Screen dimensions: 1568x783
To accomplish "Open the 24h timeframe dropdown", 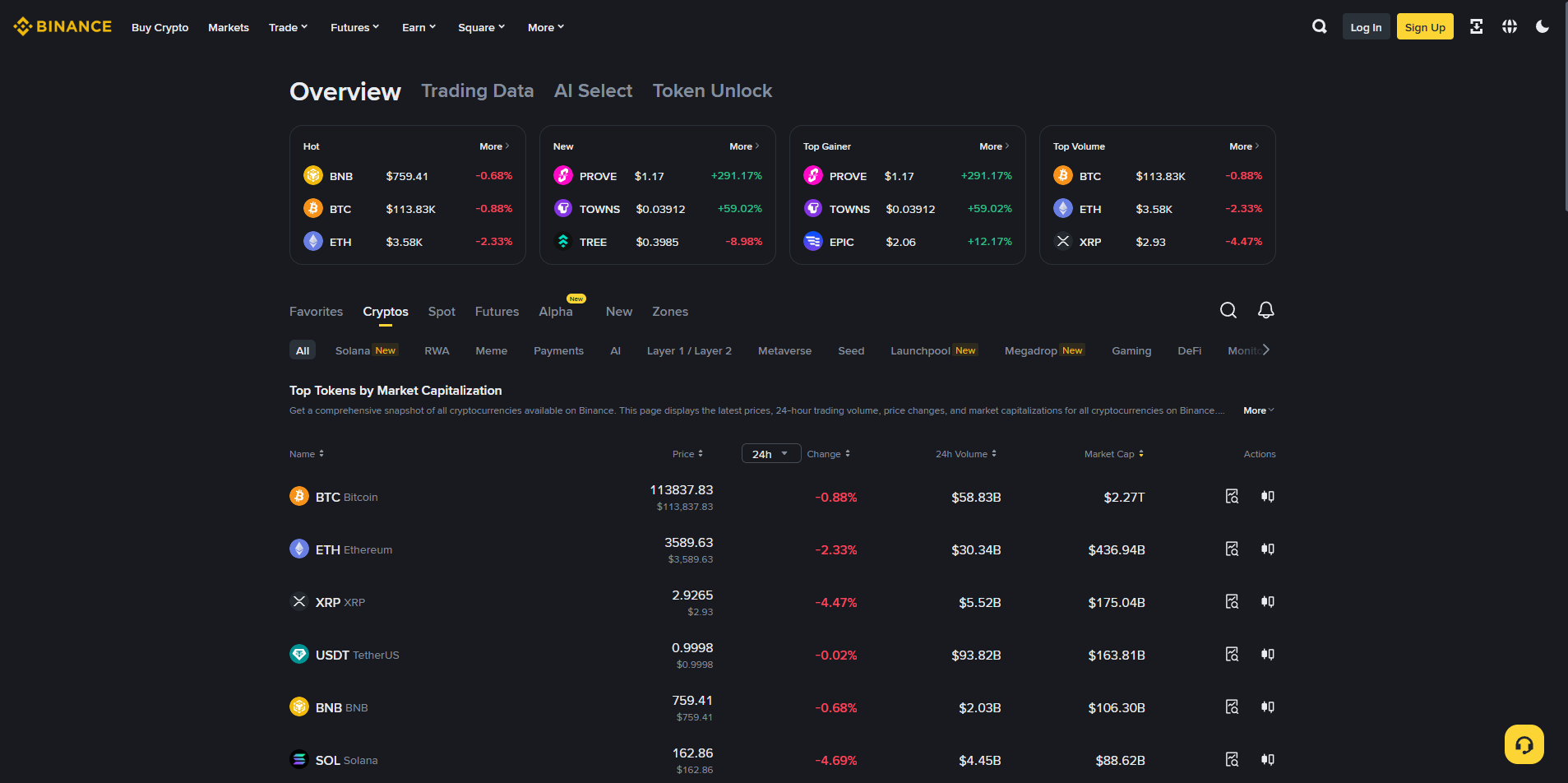I will pyautogui.click(x=771, y=453).
